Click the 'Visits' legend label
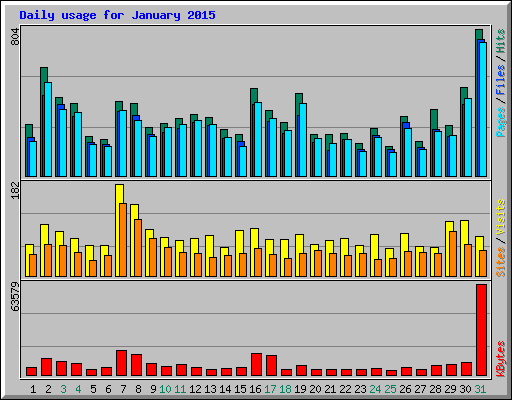 pyautogui.click(x=501, y=218)
